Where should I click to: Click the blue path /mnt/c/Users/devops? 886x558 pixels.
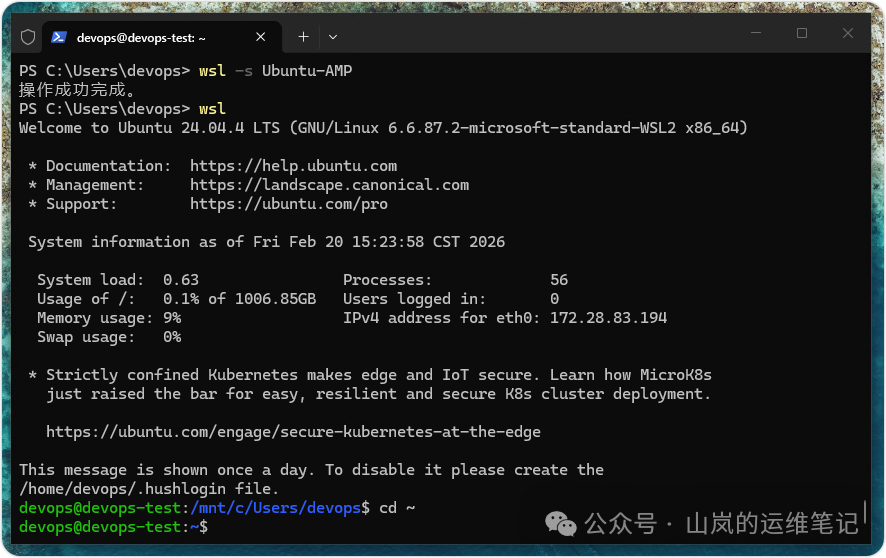pos(276,508)
